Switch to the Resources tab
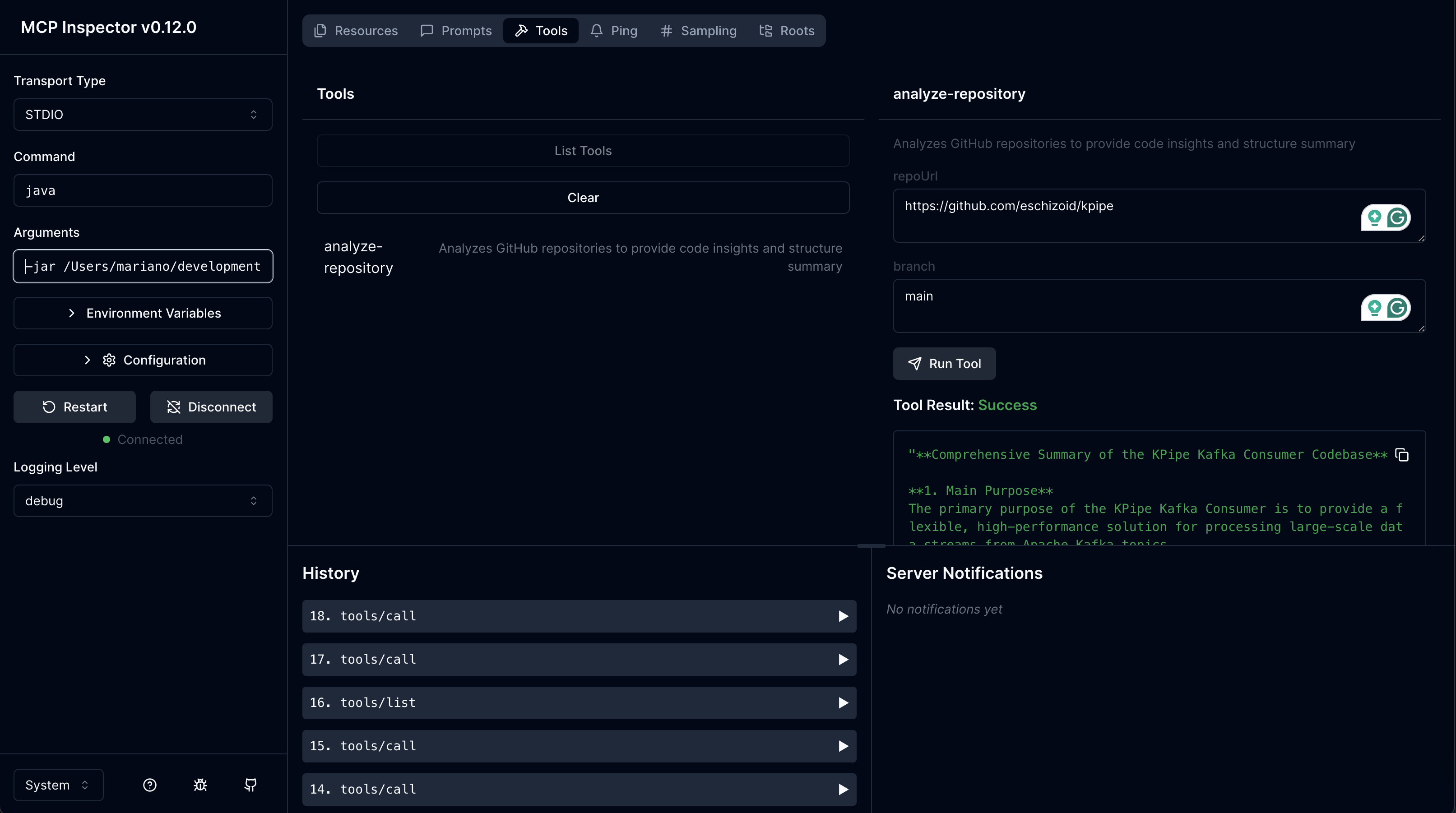This screenshot has height=813, width=1456. click(x=356, y=31)
